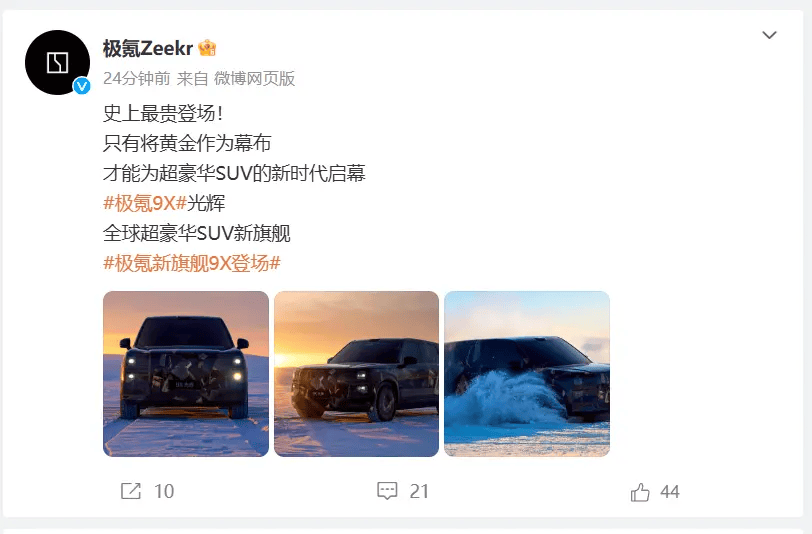Open the 极氪Zeekr account name
This screenshot has width=812, height=534.
148,48
